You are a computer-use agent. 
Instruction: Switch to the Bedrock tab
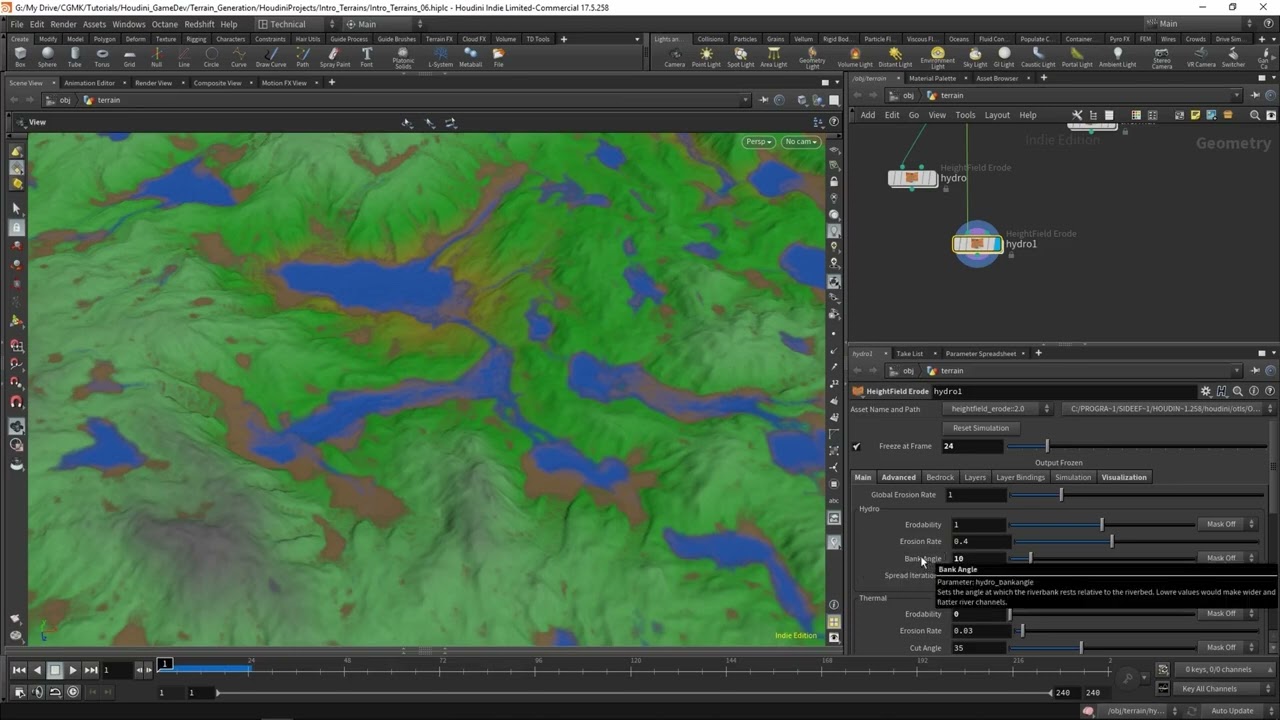point(939,477)
